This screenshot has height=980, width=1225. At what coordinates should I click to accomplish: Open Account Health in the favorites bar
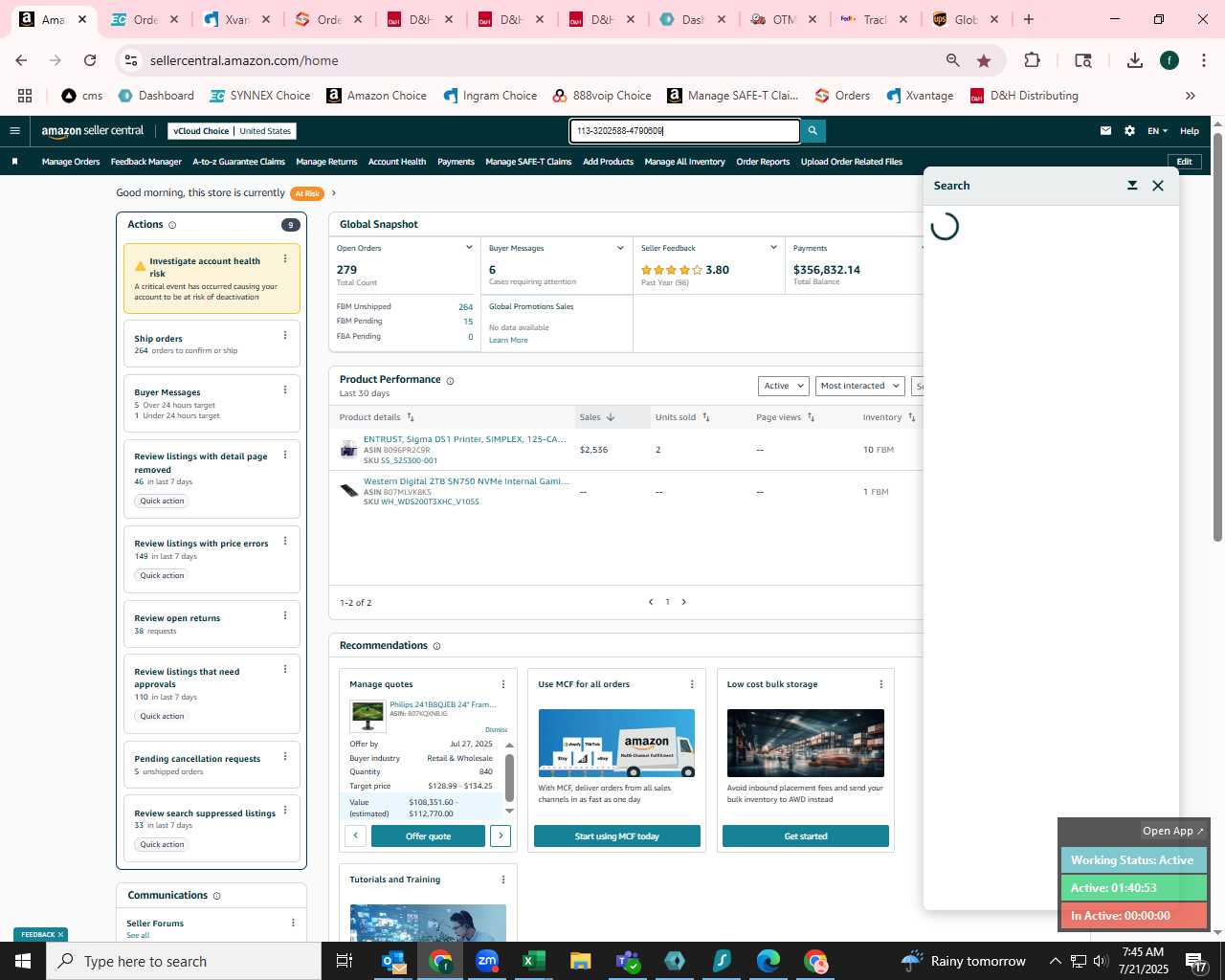coord(397,162)
